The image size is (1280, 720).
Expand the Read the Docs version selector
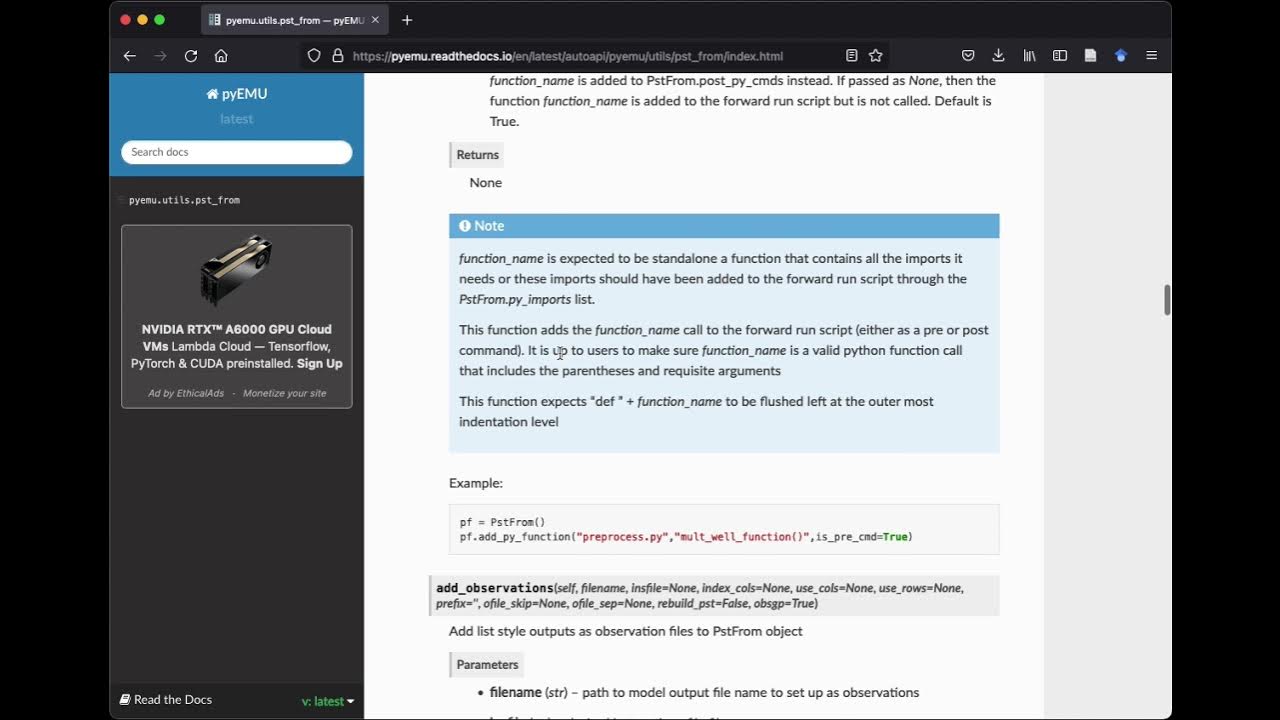coord(328,701)
